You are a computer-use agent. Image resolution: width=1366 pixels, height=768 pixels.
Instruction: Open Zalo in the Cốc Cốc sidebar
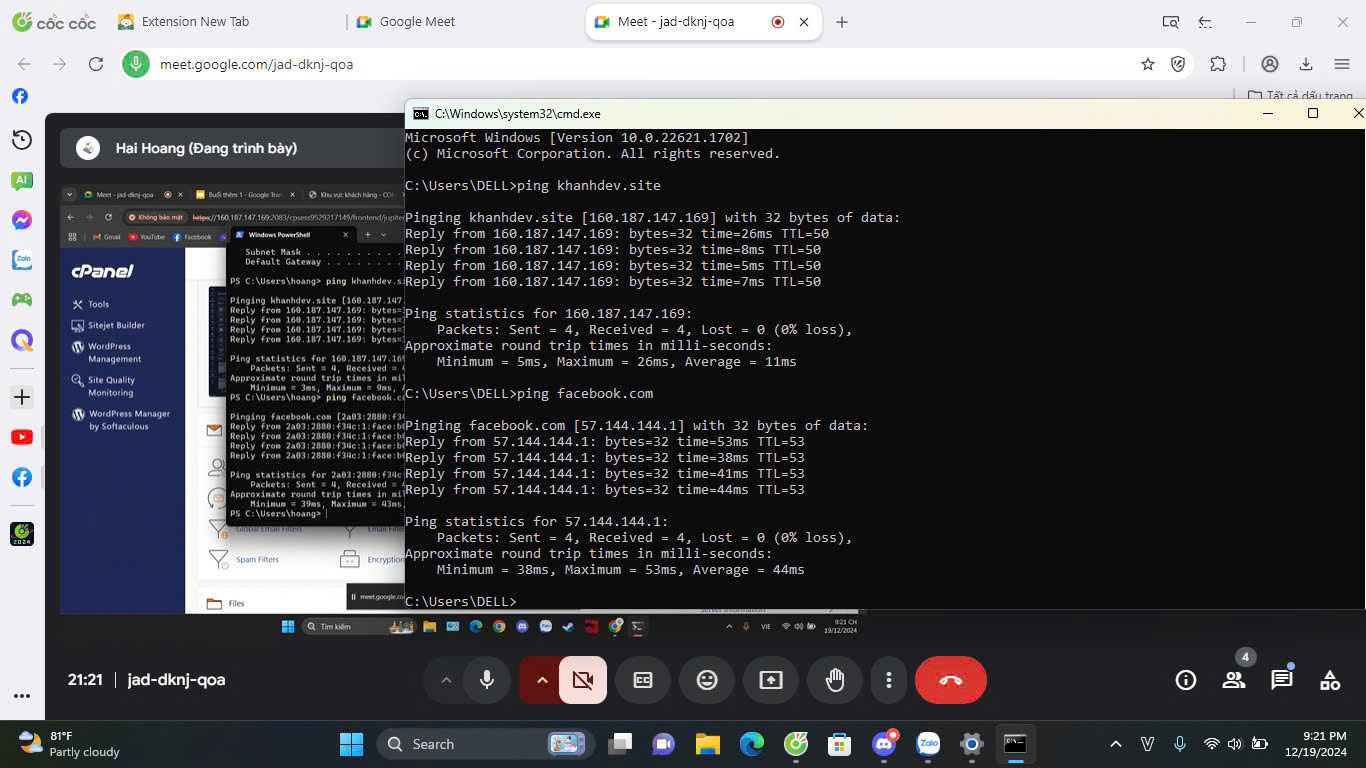click(21, 260)
